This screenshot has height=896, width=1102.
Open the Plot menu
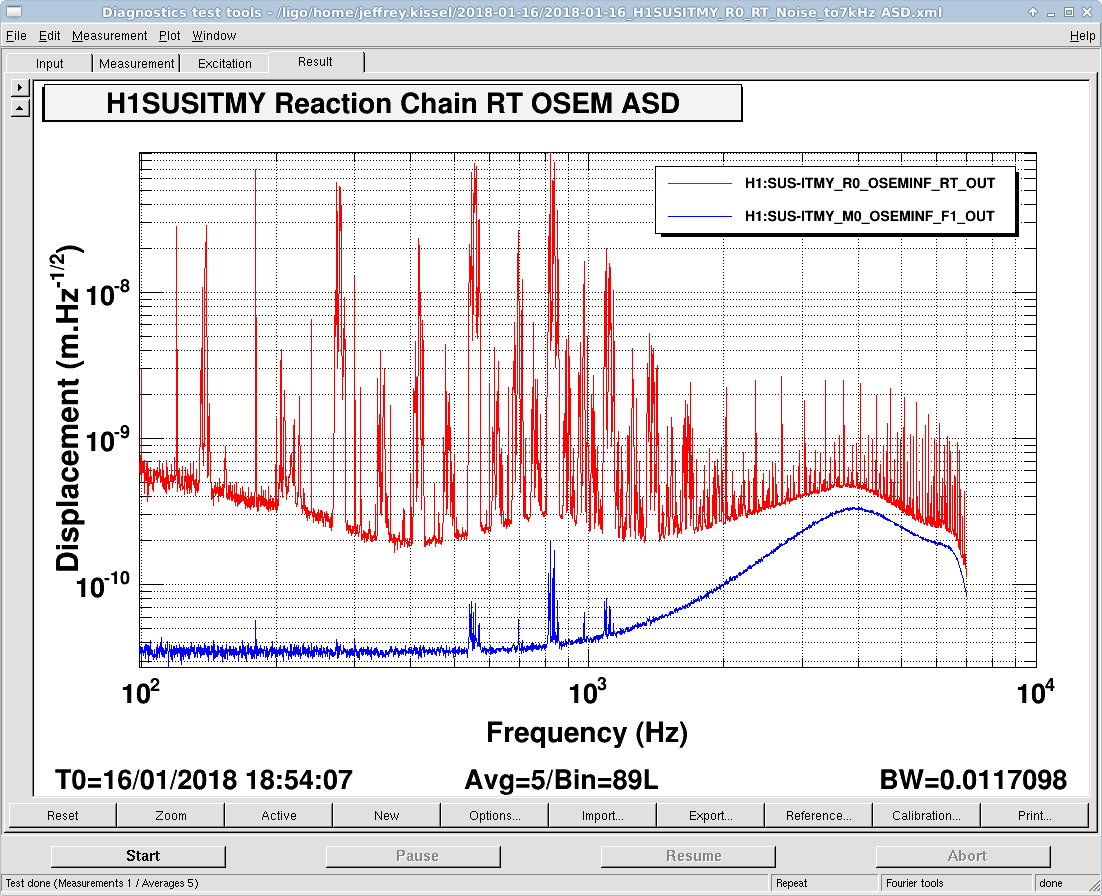point(169,36)
